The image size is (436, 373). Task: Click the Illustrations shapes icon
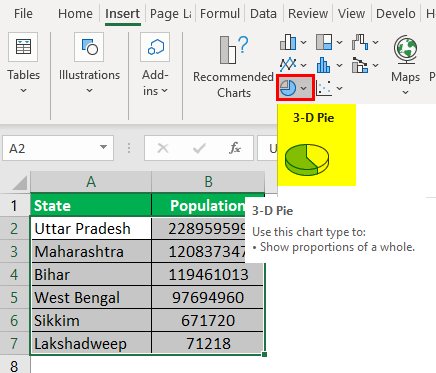click(x=89, y=47)
